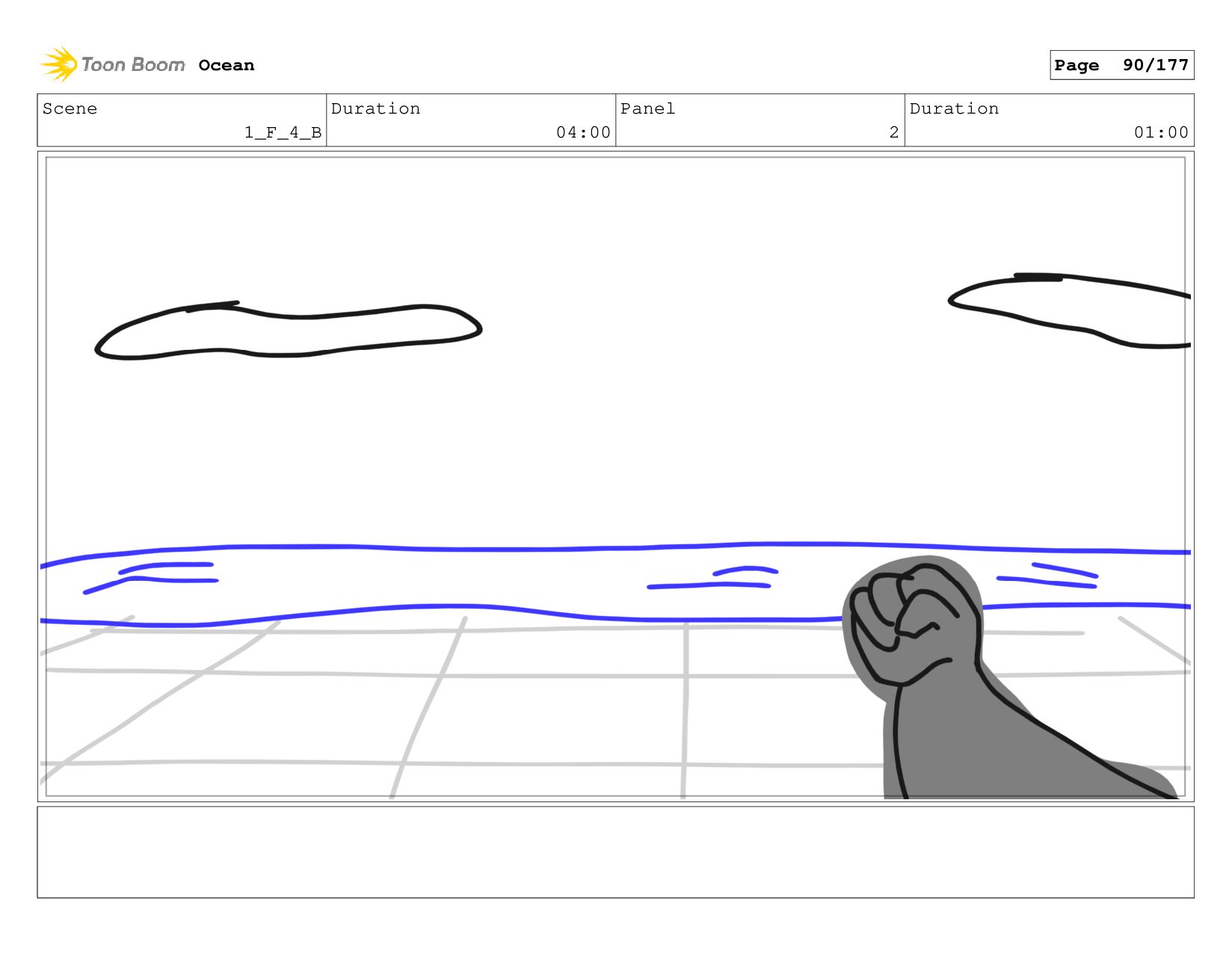Click the 'Scene' header label
The height and width of the screenshot is (954, 1232).
70,108
